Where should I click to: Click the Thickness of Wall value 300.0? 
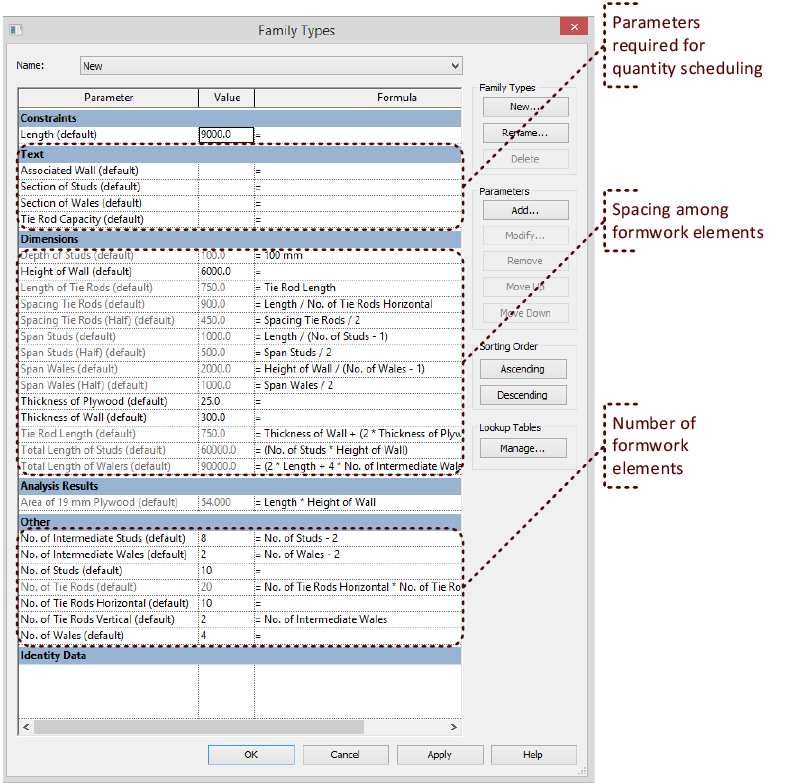tap(225, 417)
